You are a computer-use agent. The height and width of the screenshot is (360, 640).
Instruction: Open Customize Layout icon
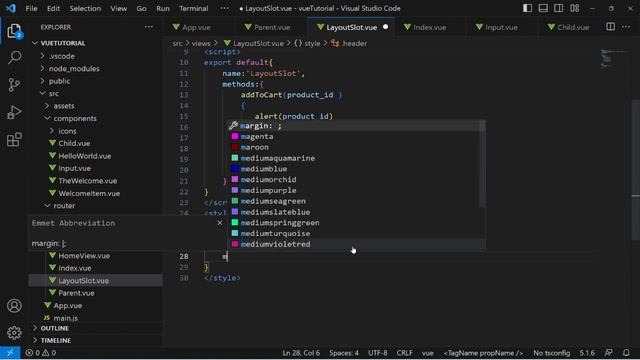pos(575,8)
